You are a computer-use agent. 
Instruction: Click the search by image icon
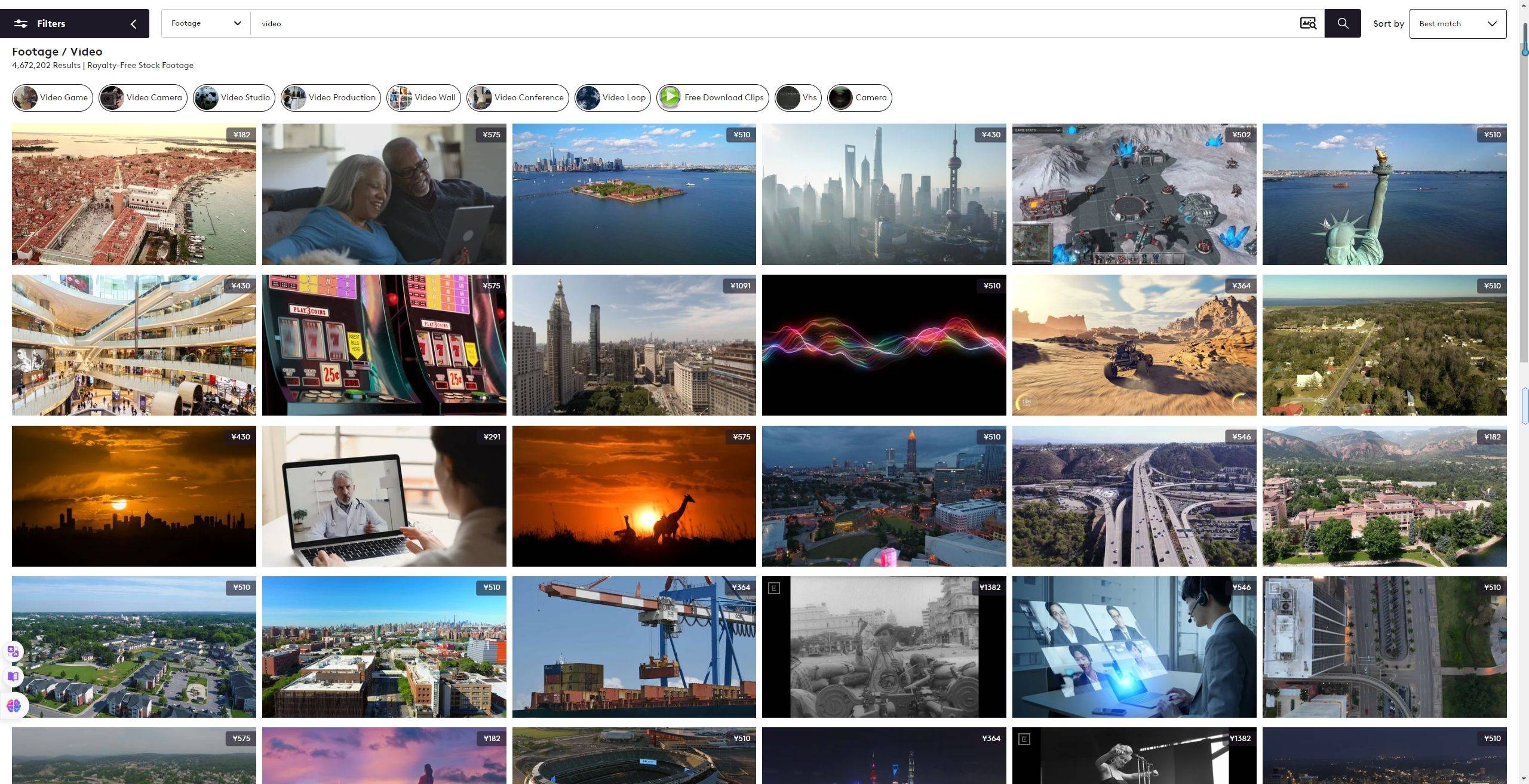click(x=1308, y=23)
